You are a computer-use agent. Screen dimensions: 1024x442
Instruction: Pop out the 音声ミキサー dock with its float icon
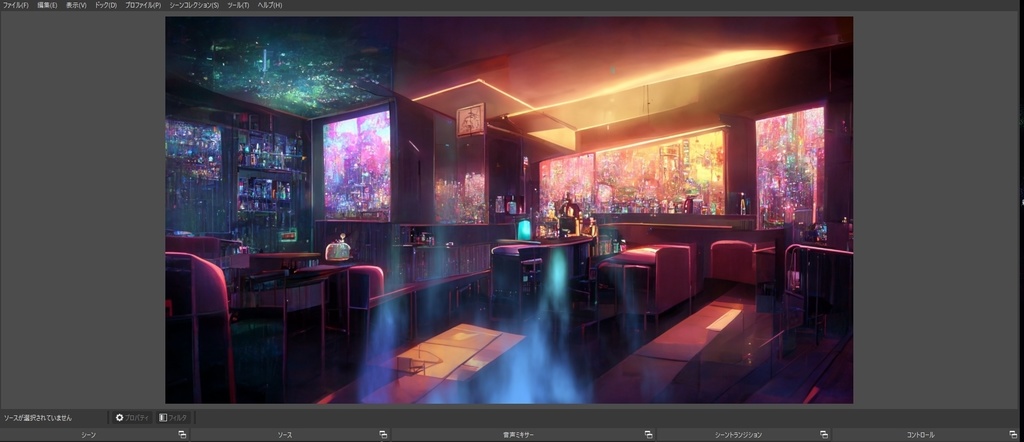click(x=648, y=435)
